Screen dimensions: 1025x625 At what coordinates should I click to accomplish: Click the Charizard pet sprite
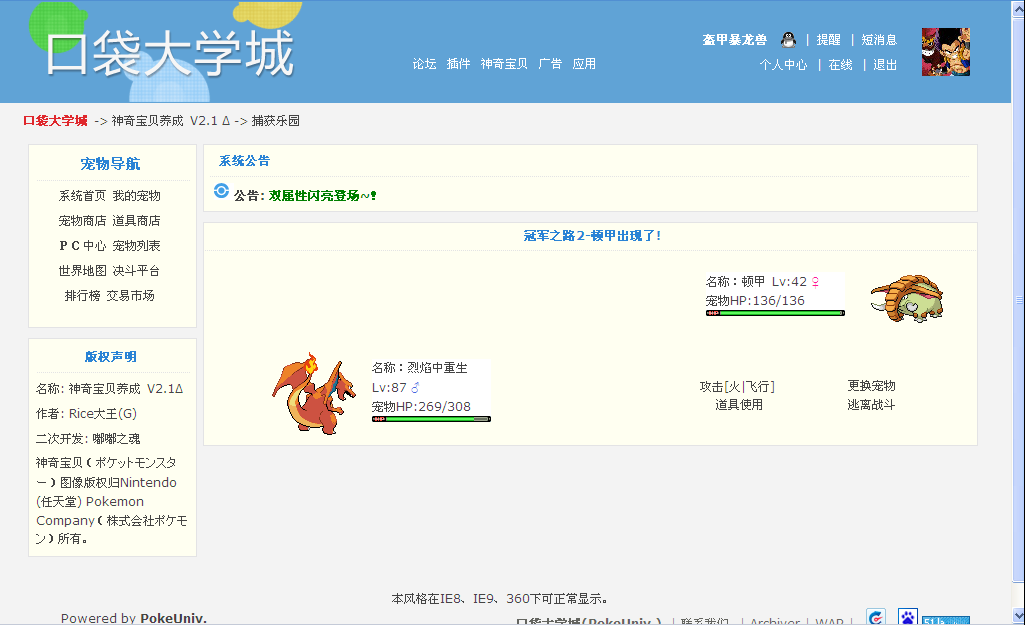click(314, 394)
